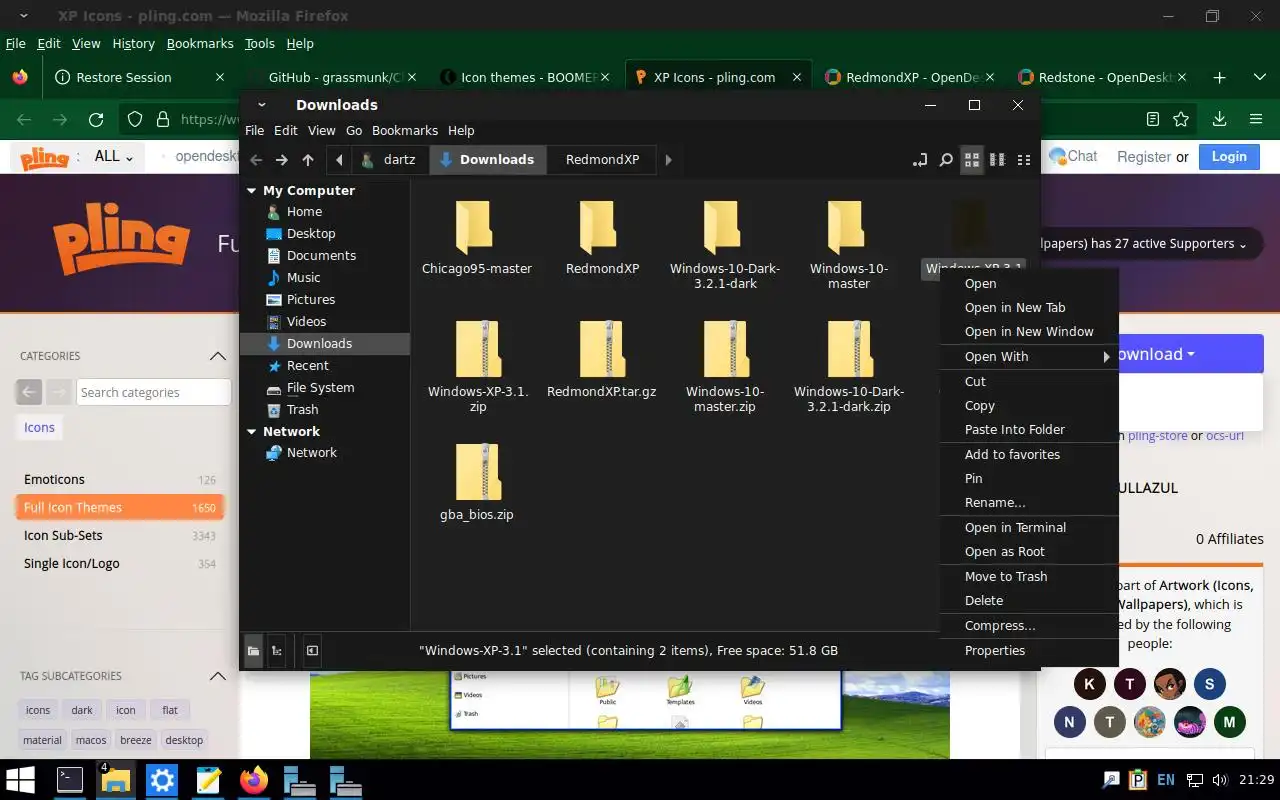Viewport: 1280px width, 800px height.
Task: Show treeview in sidebar status button
Action: tap(277, 651)
